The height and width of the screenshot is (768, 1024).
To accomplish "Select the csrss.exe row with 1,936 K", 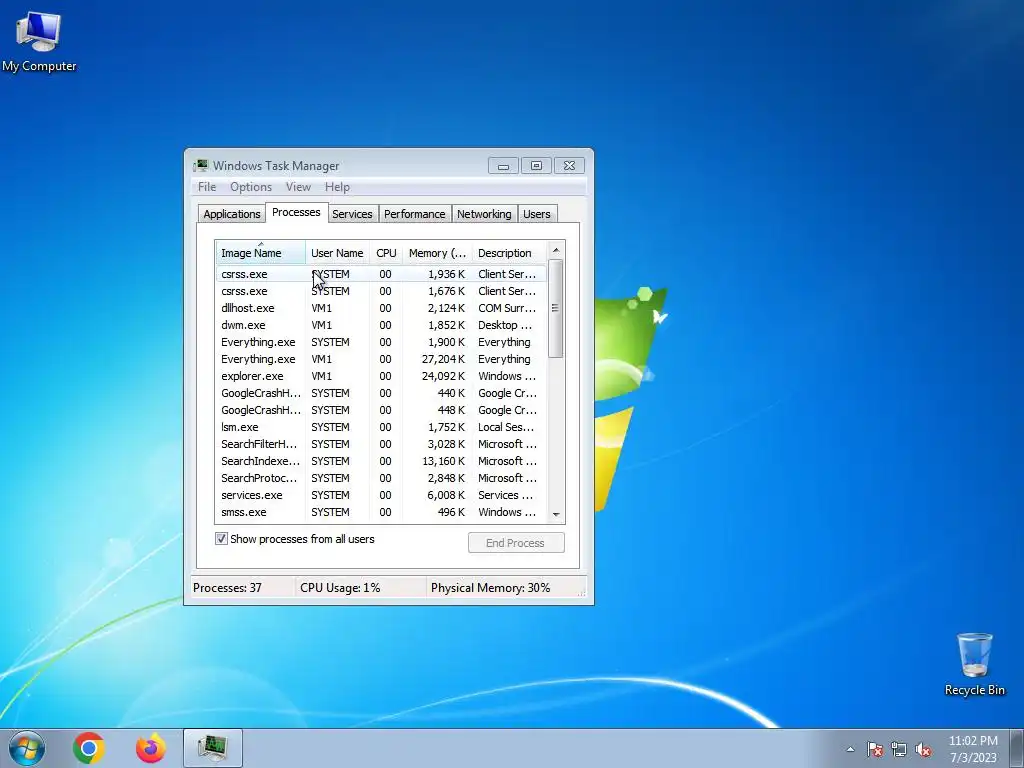I will point(381,274).
